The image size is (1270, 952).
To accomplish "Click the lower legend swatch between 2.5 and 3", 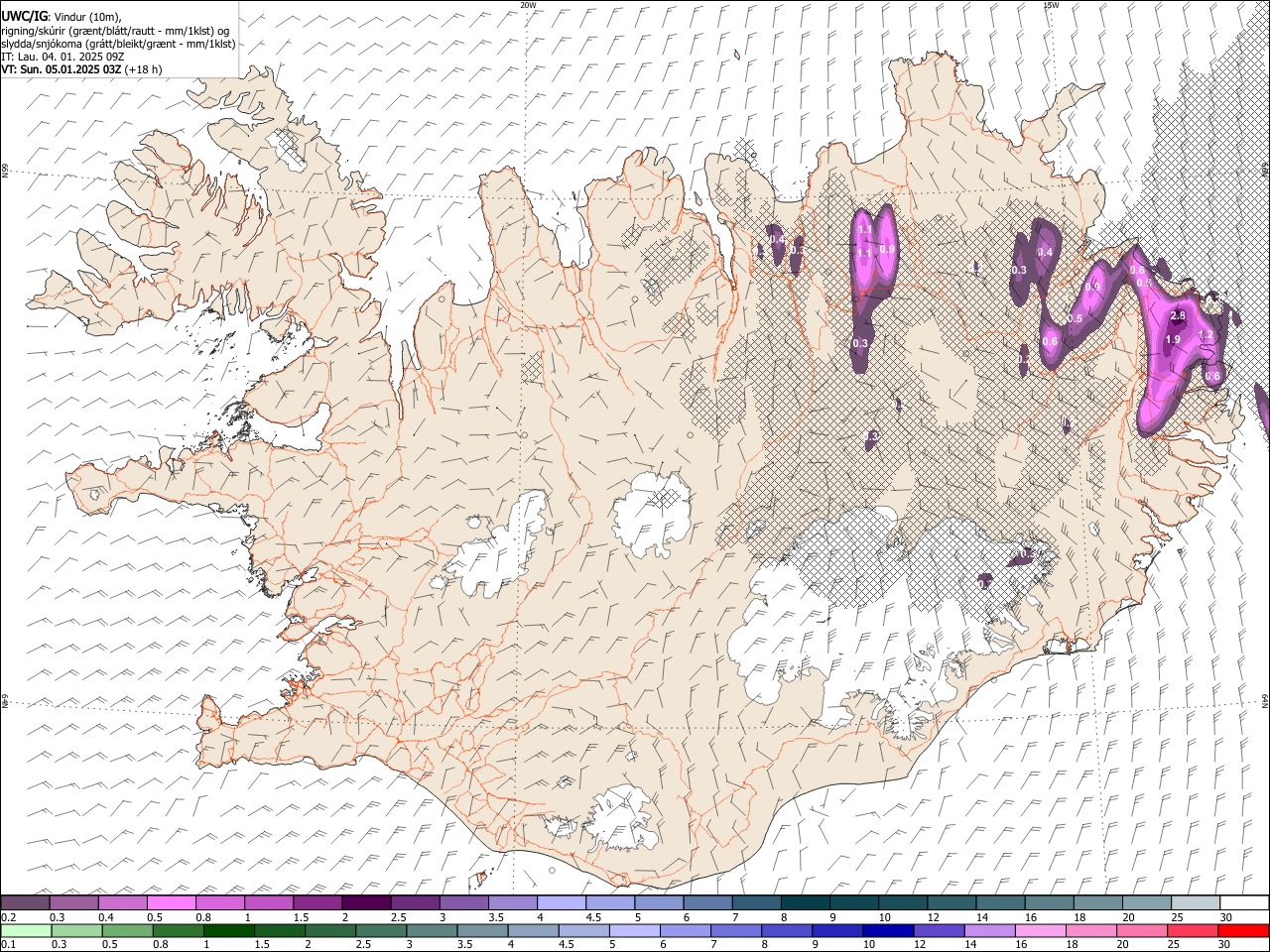I will tap(381, 930).
